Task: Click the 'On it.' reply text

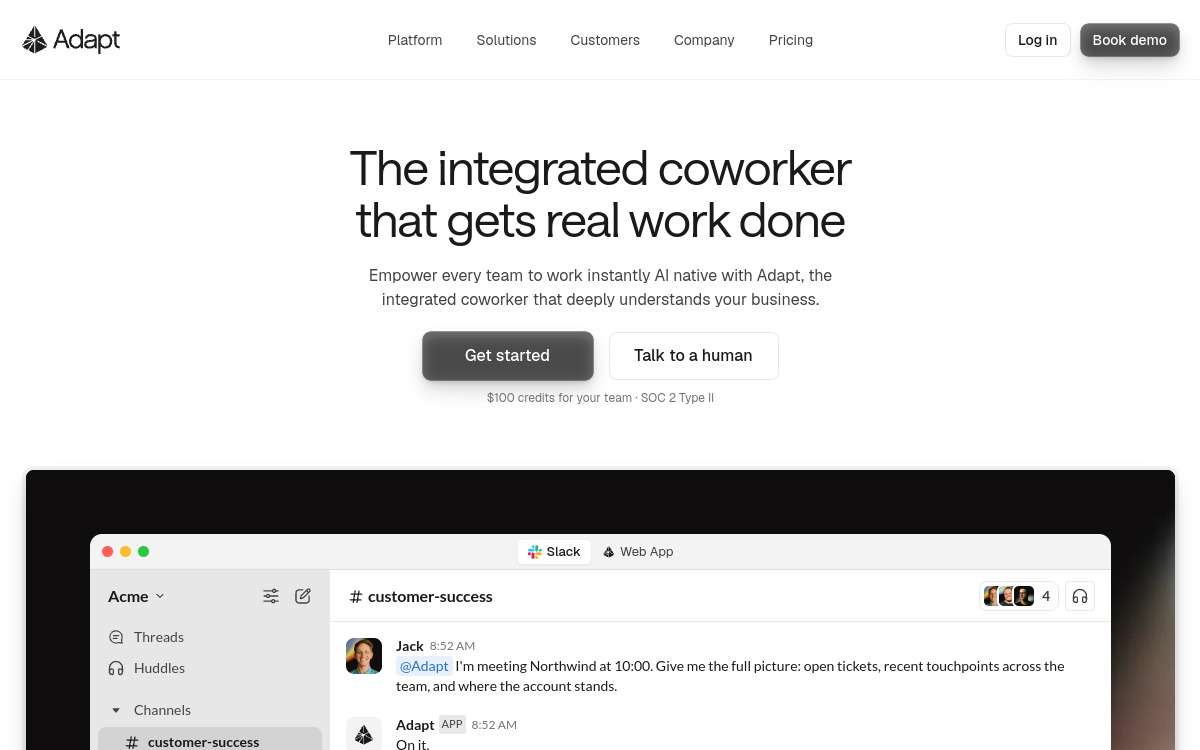Action: pos(412,744)
